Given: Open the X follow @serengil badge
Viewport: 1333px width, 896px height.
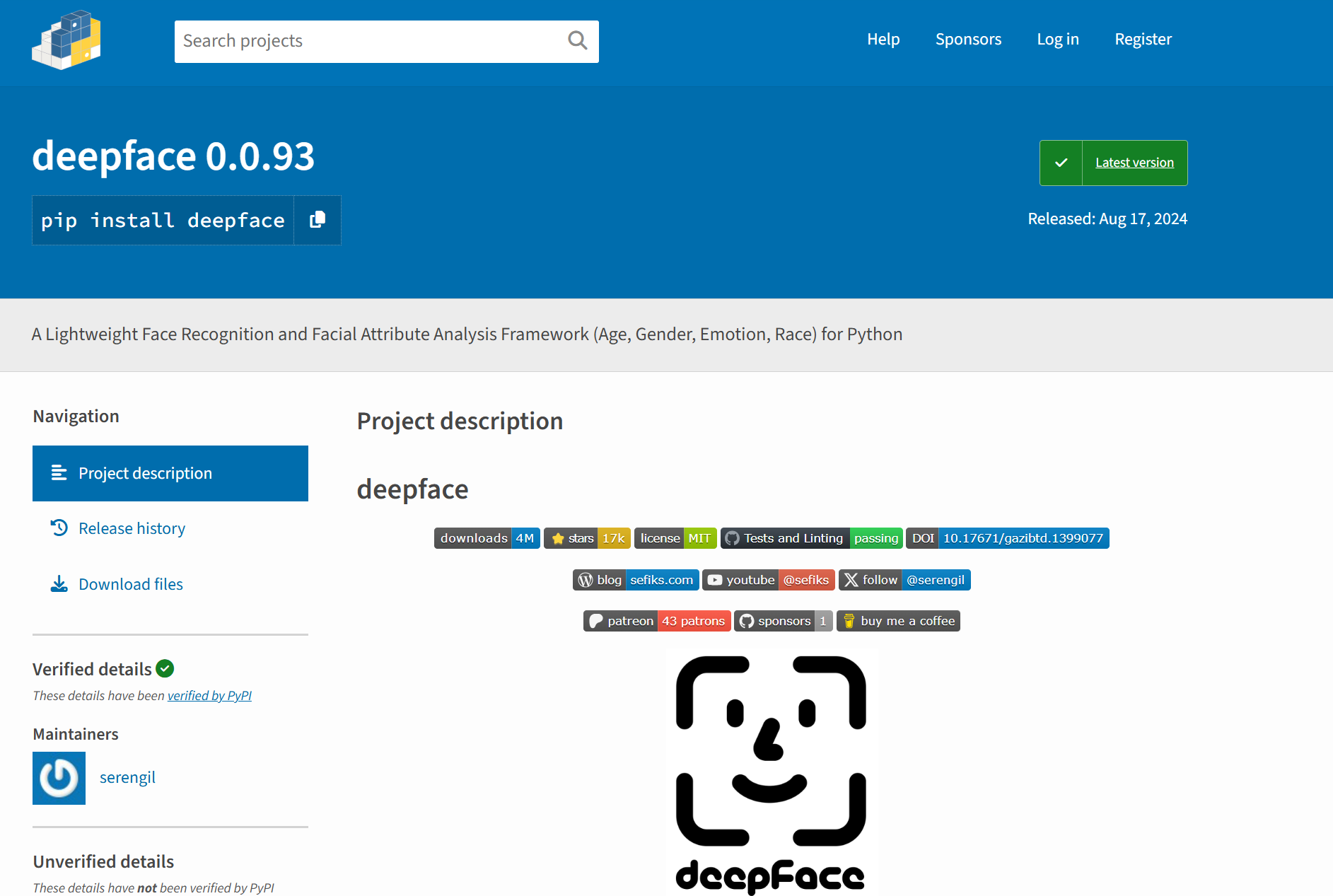Looking at the screenshot, I should coord(904,580).
